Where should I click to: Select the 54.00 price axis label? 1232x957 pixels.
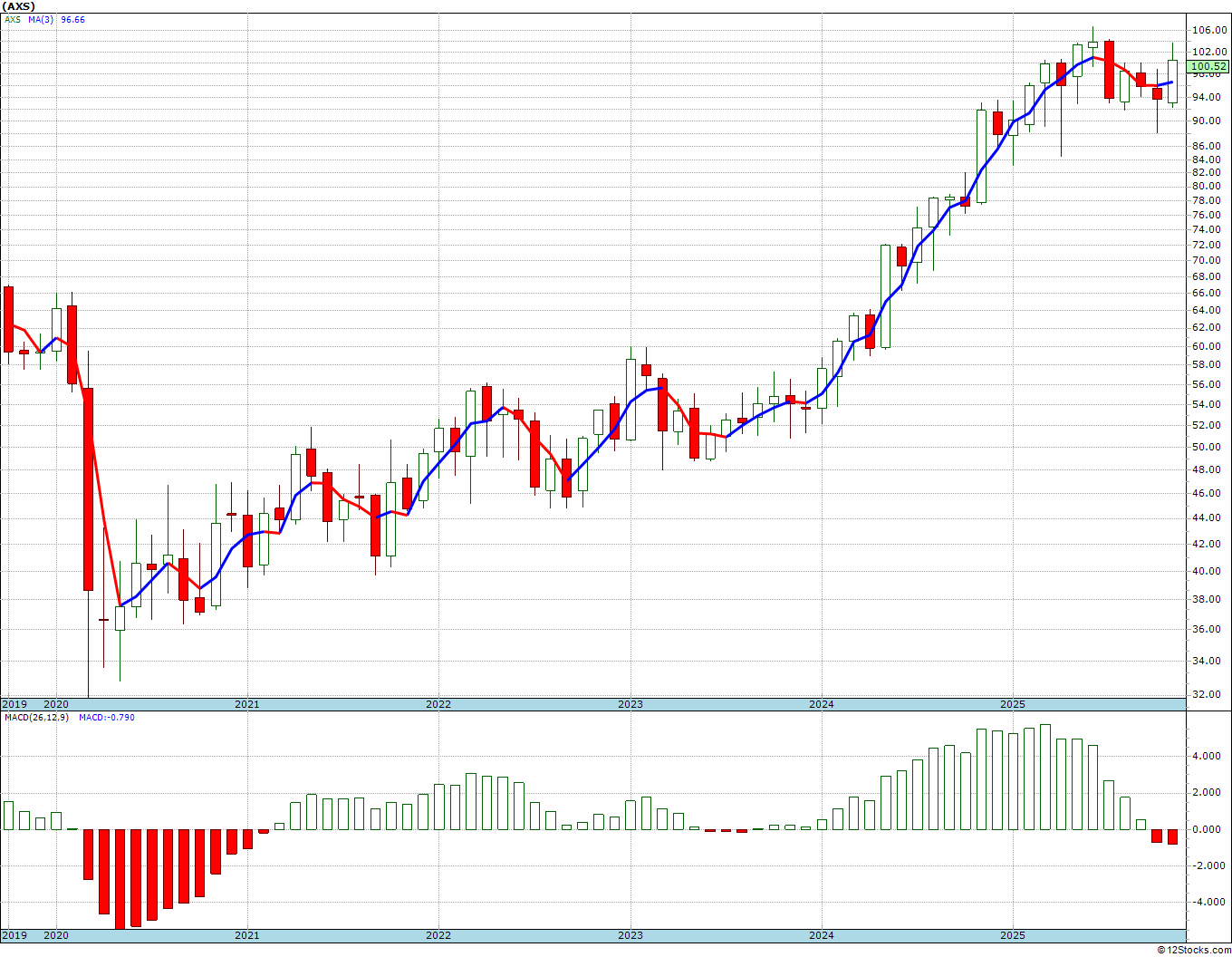tap(1209, 404)
